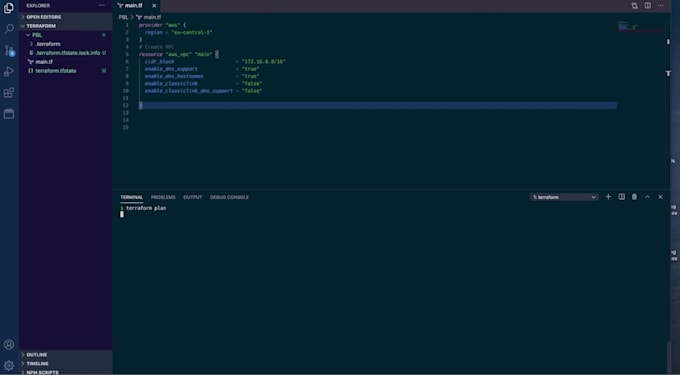Screen dimensions: 680x375
Task: Click the resource "aws_vpc" "main" line
Action: pos(179,55)
